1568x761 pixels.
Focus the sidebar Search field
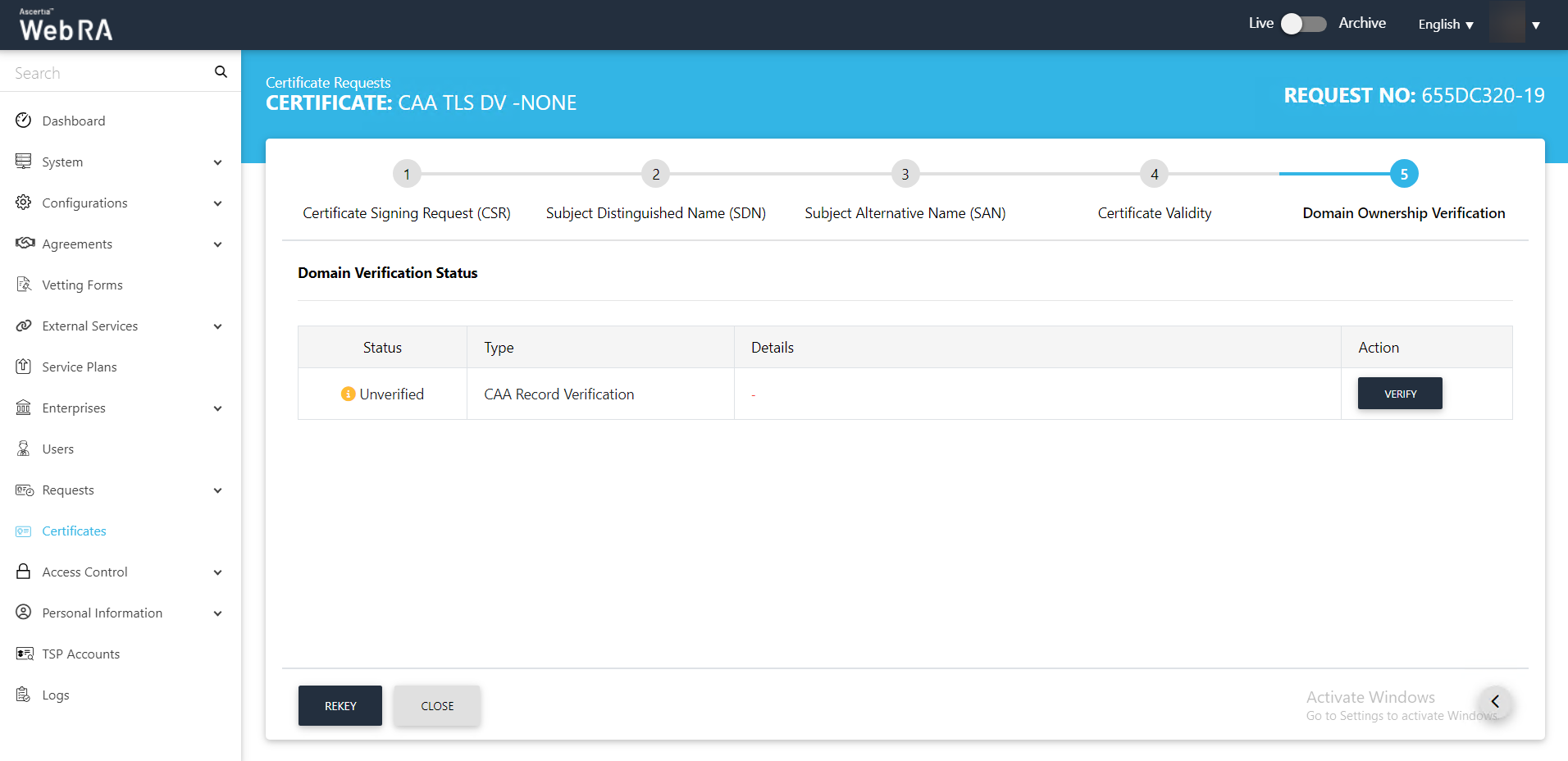pyautogui.click(x=107, y=73)
